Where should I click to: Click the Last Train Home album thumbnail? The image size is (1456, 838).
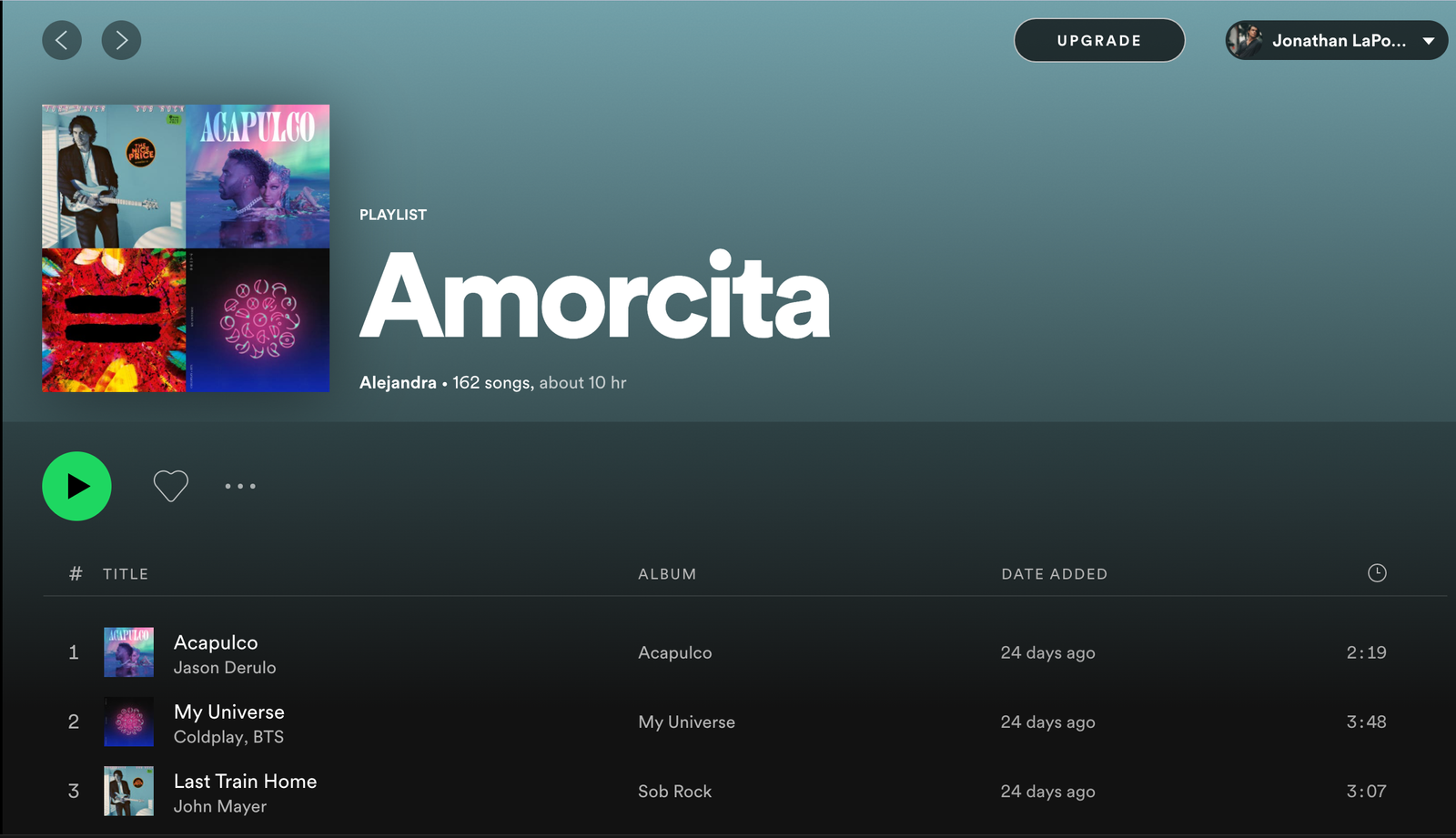[128, 791]
